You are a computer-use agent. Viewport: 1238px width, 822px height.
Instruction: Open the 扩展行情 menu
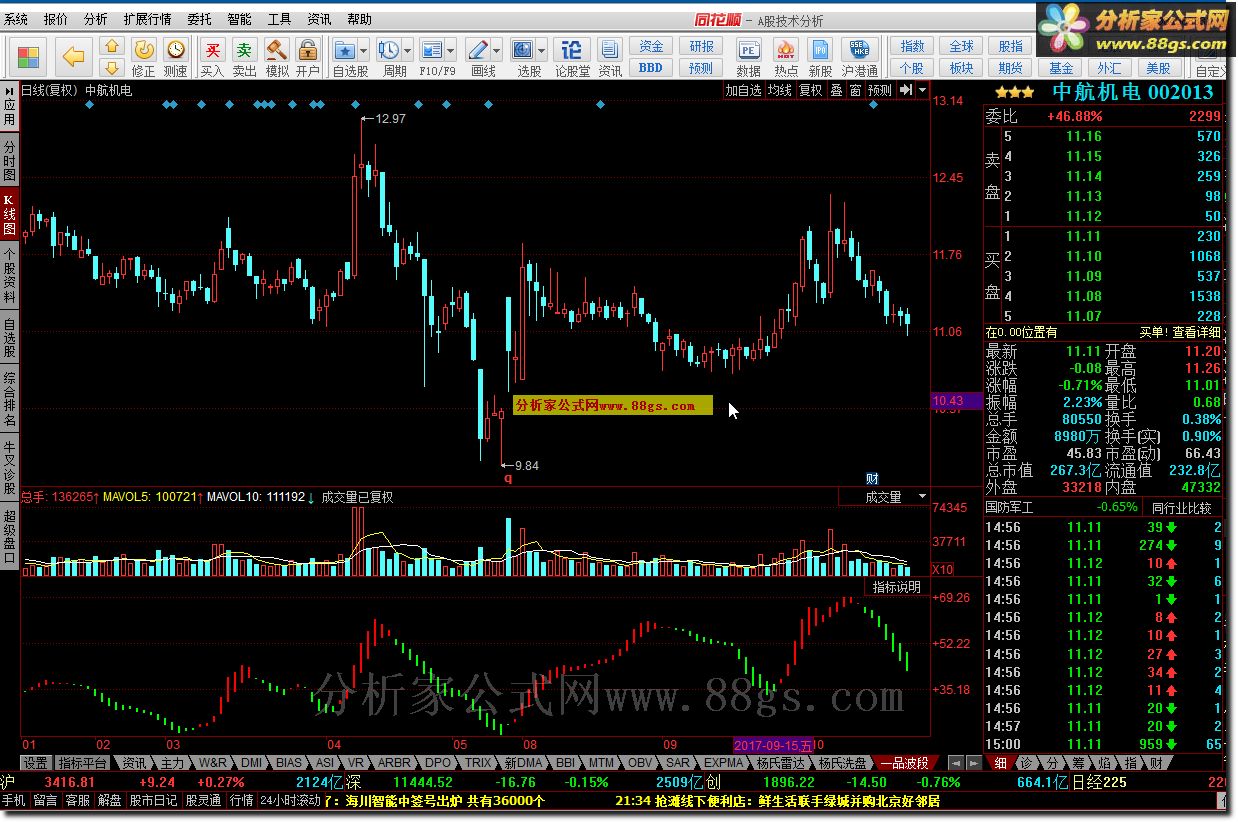click(x=147, y=19)
